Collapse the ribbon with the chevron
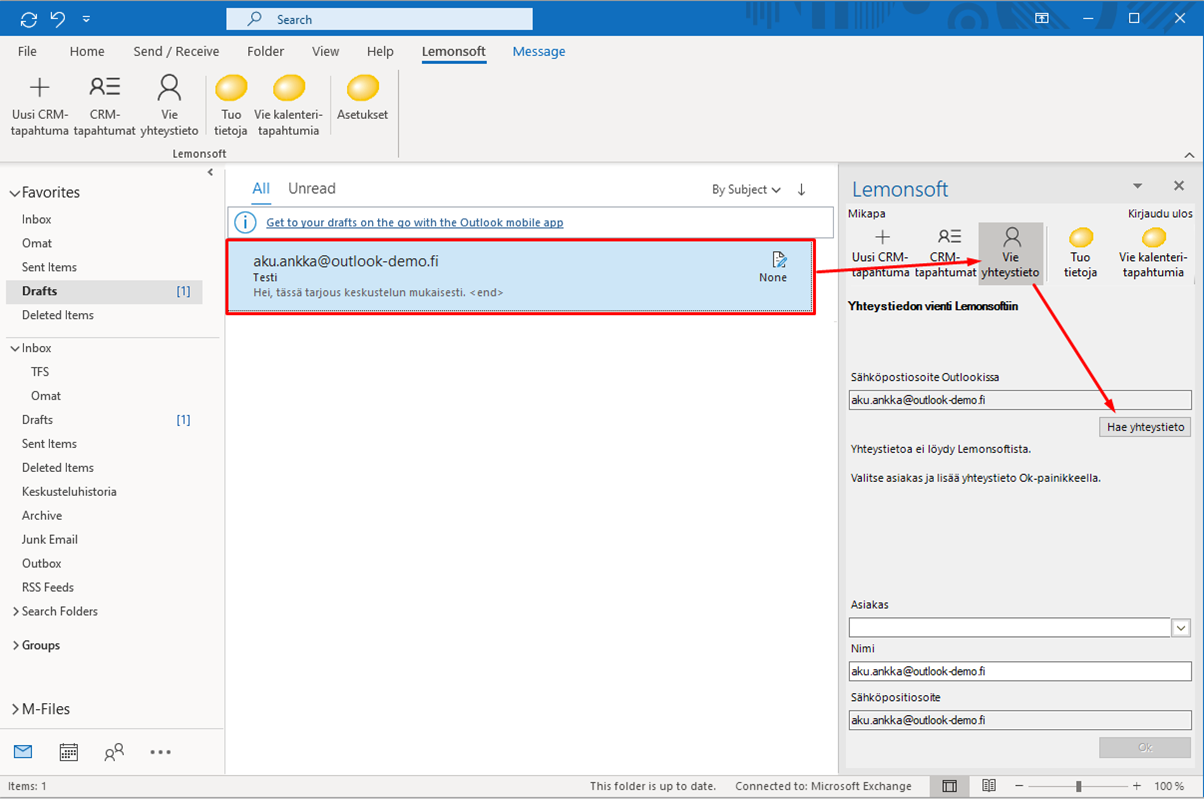 (1189, 155)
